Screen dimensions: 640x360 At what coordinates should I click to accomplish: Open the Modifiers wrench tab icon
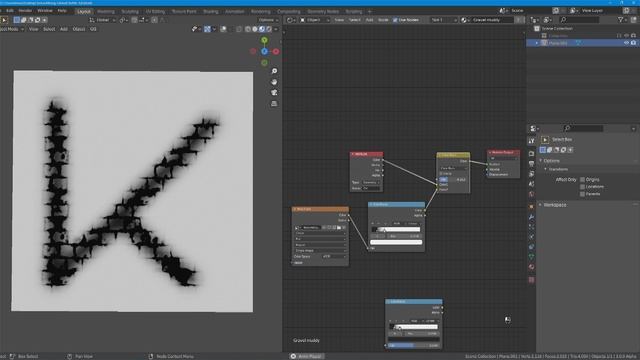pyautogui.click(x=531, y=217)
